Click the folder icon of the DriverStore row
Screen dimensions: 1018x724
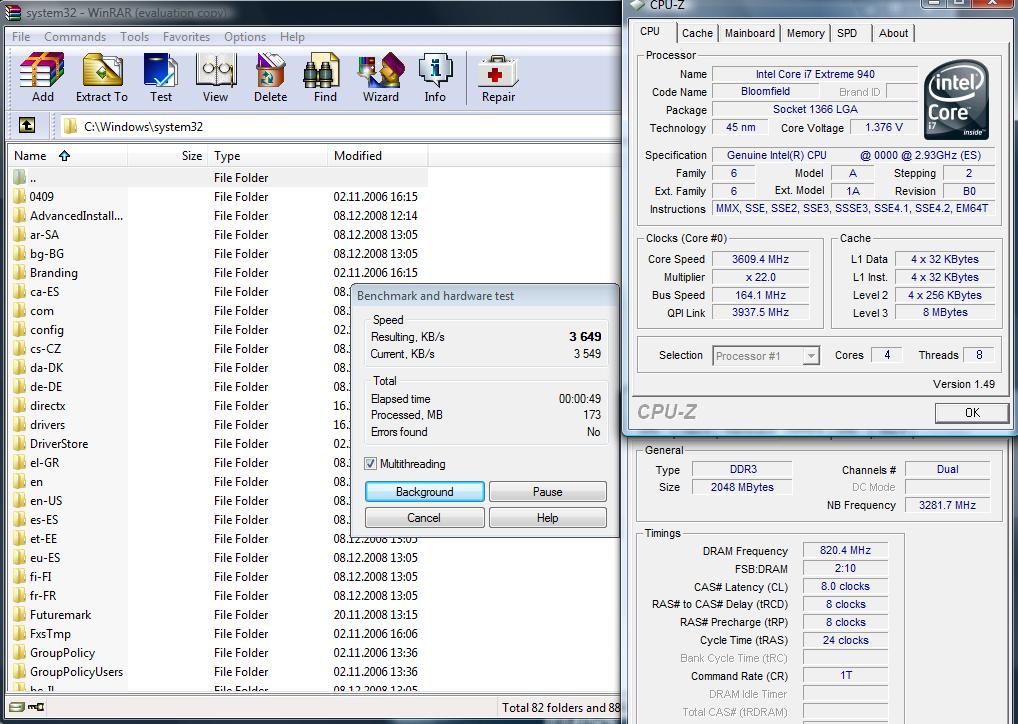[19, 443]
